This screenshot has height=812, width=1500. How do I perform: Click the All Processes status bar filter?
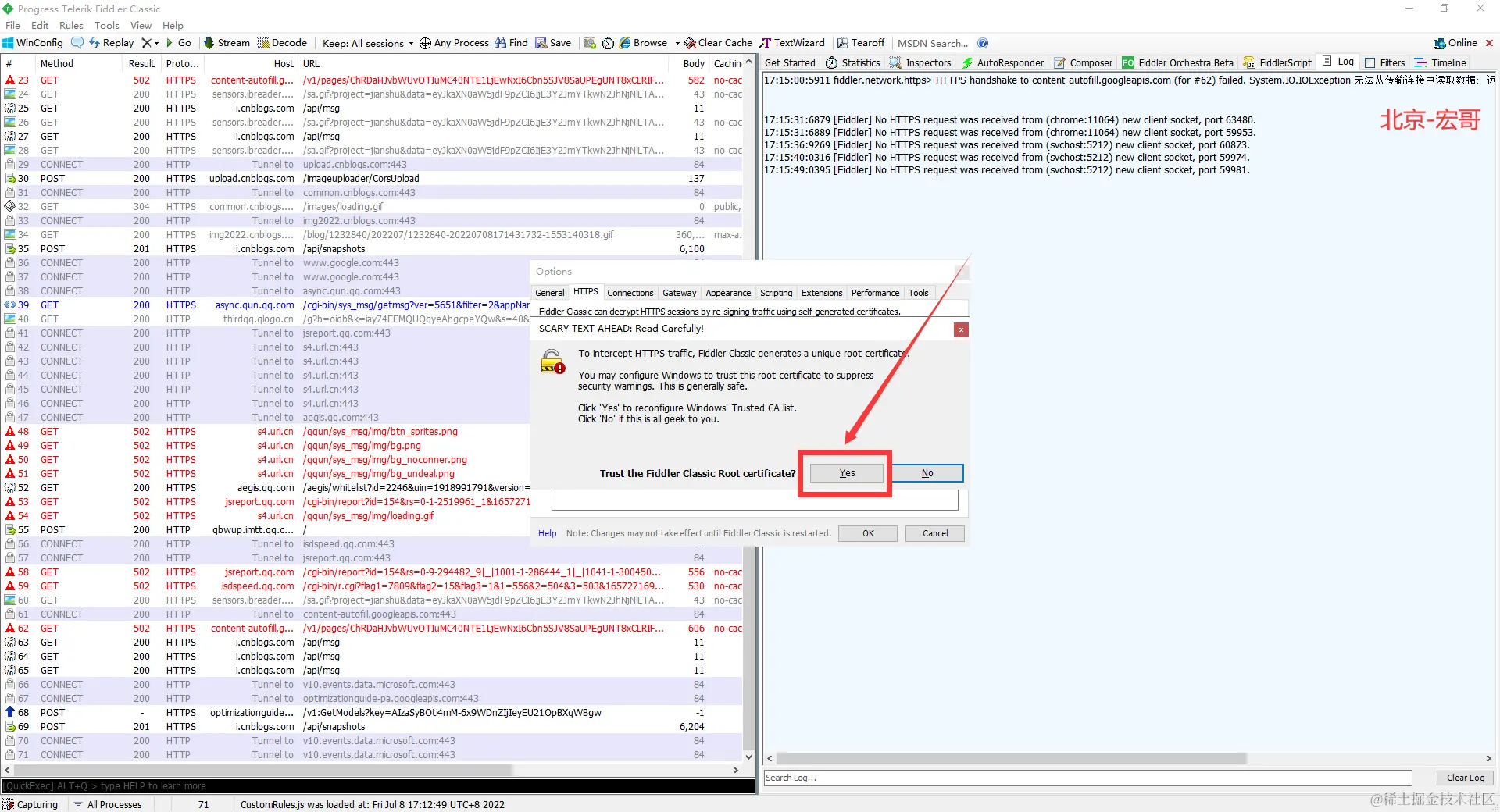point(107,804)
